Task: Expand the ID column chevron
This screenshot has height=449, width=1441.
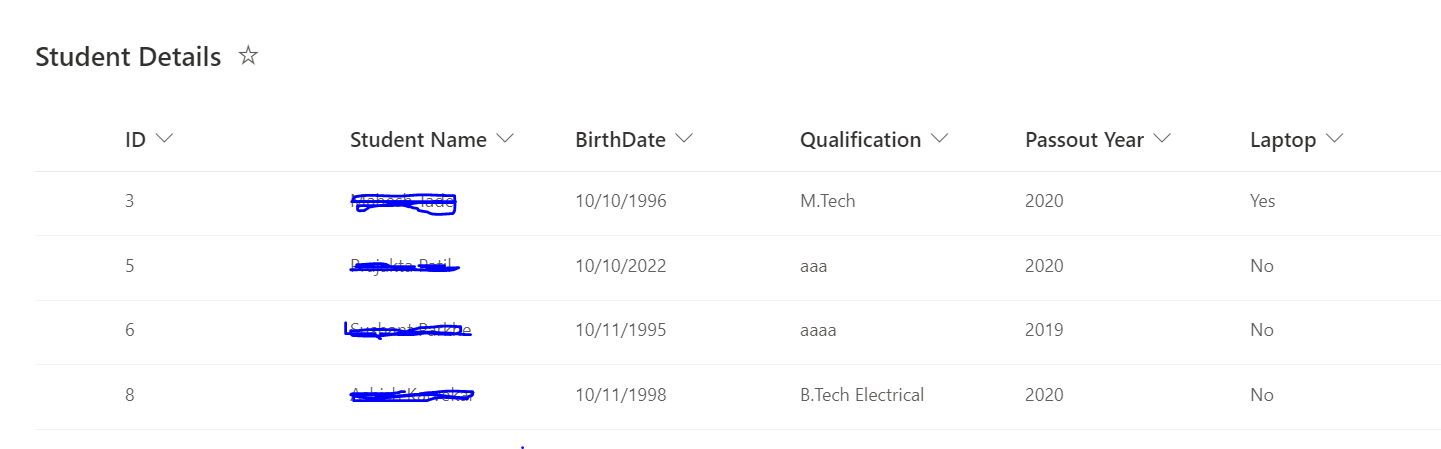Action: [165, 139]
